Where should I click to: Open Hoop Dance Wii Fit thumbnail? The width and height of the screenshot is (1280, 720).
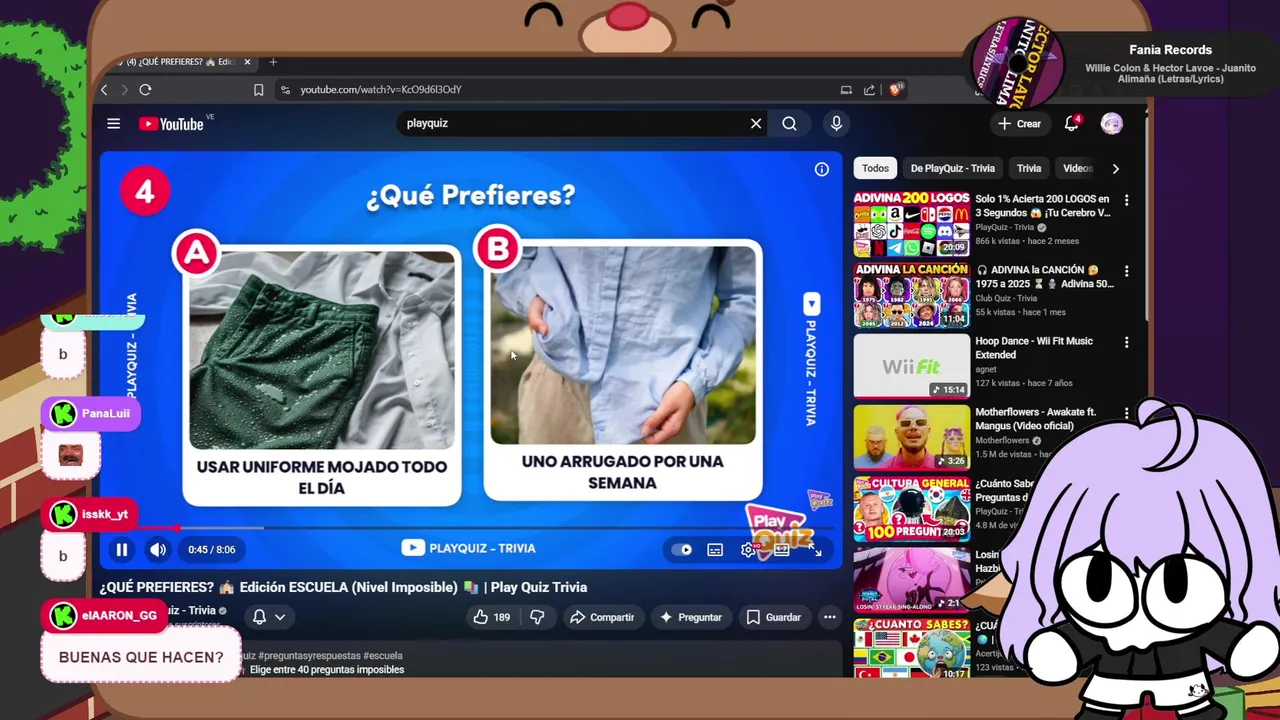click(911, 366)
